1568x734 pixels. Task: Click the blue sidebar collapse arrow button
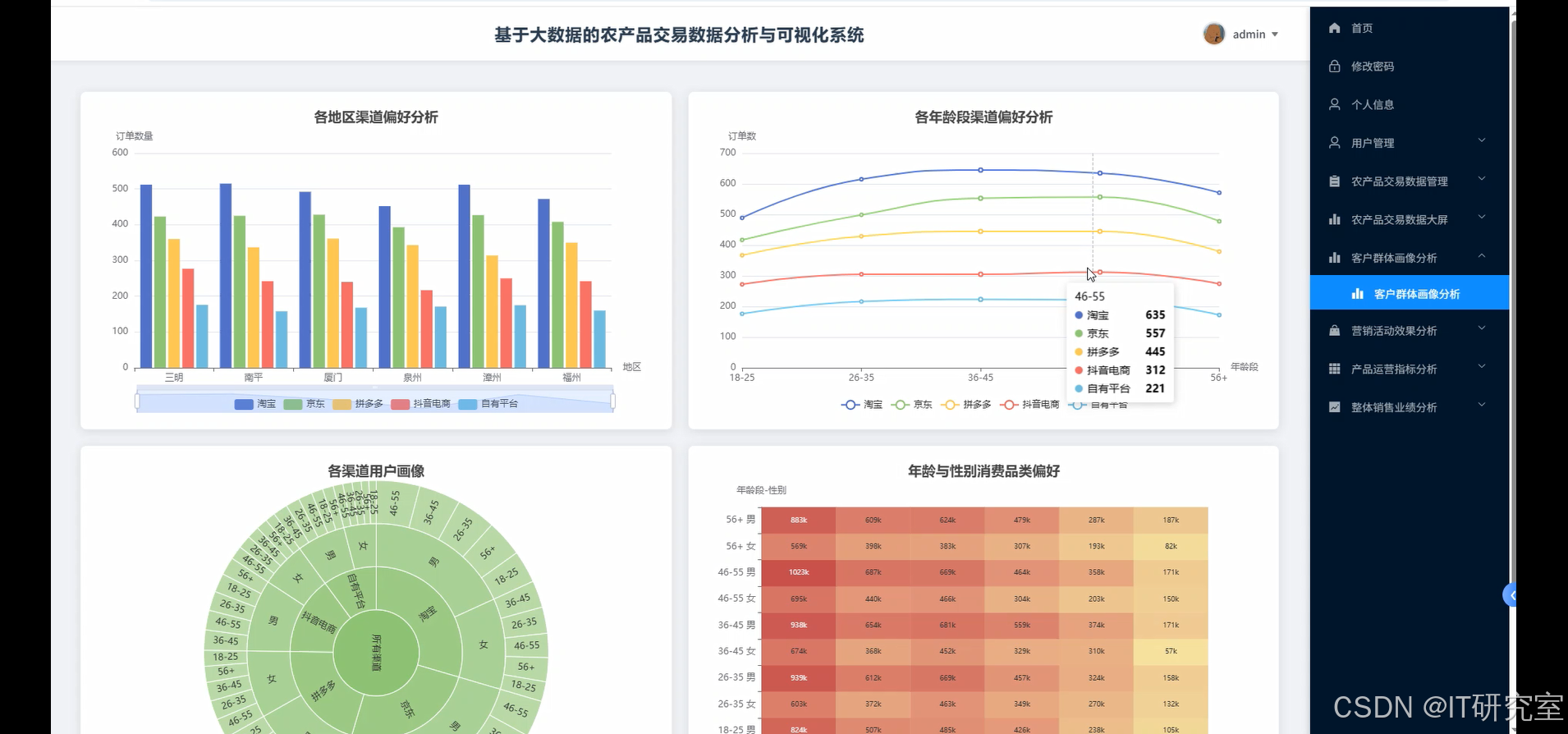1510,595
